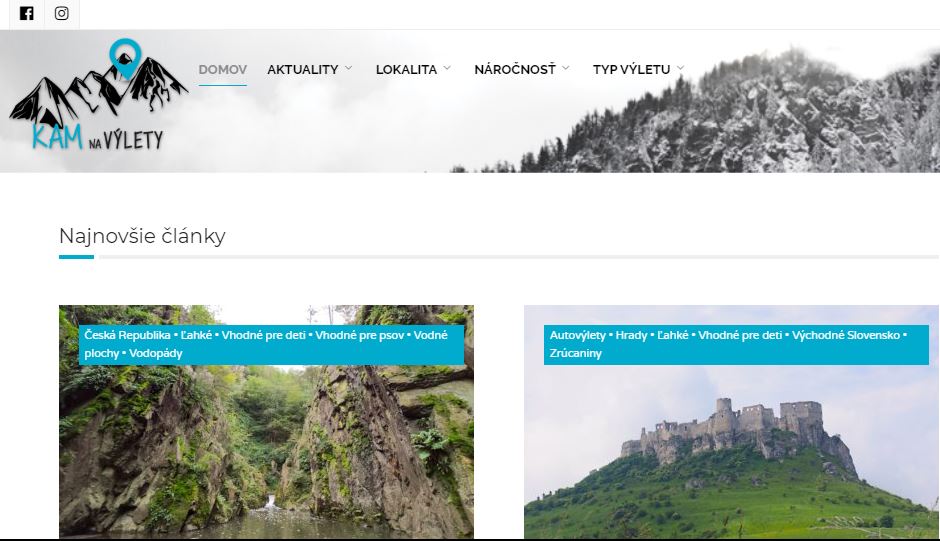Open the Hrady category tag
The image size is (940, 541).
click(631, 335)
